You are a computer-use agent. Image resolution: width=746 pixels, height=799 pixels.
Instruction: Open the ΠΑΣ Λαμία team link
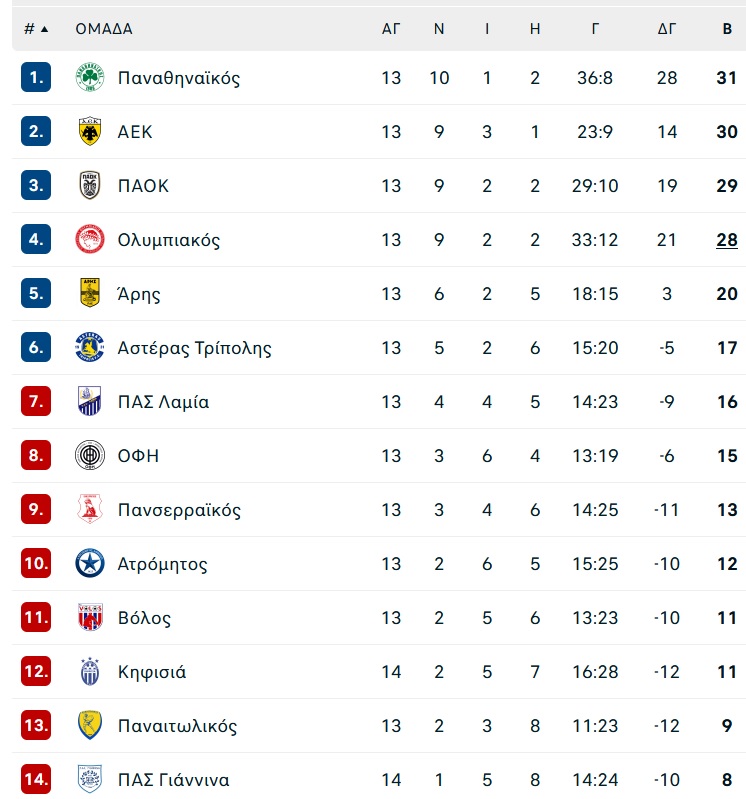(164, 402)
